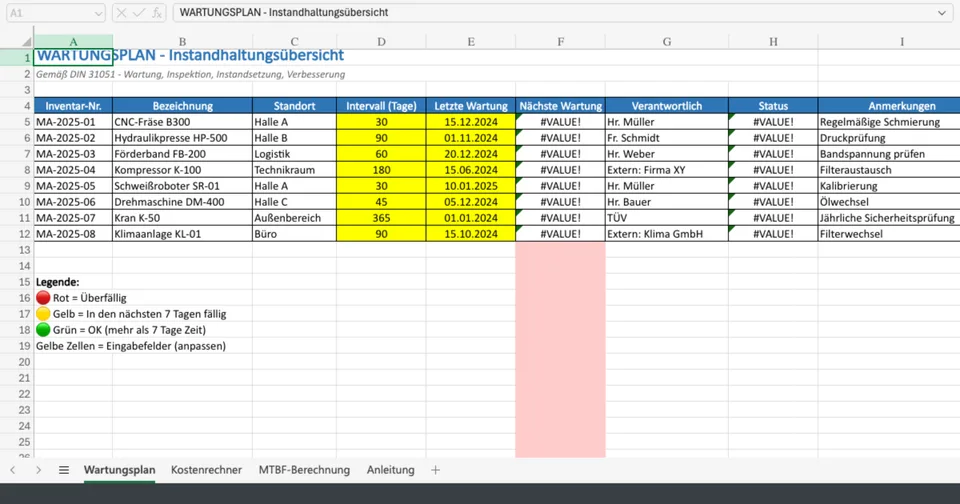Click the select-all corner above row 1

click(16, 42)
